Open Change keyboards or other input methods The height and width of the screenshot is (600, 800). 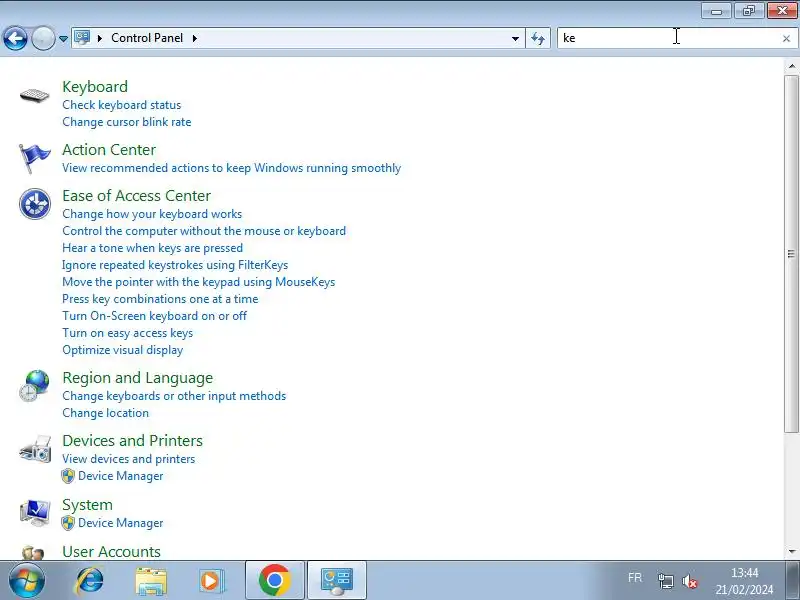pyautogui.click(x=174, y=396)
